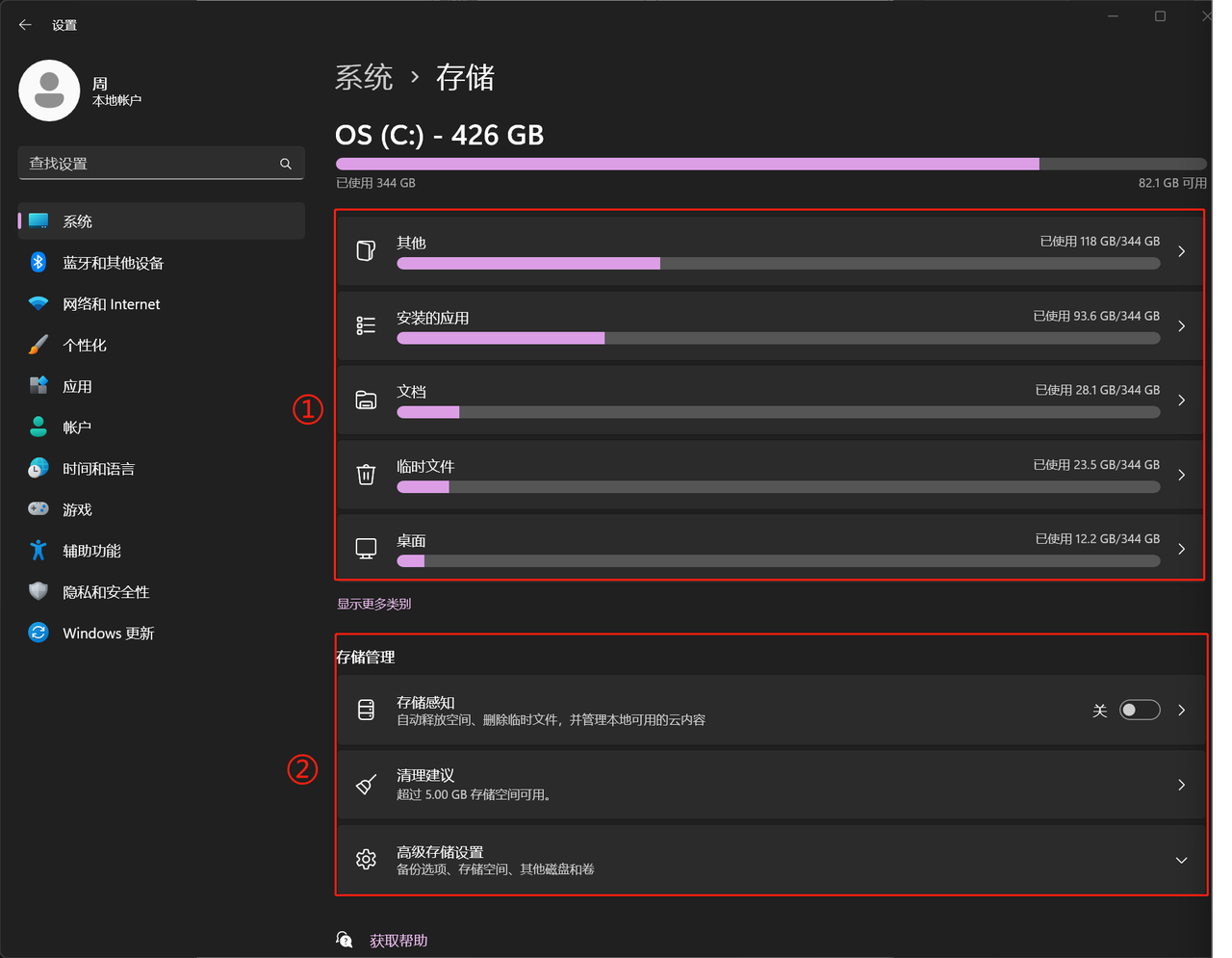Click the Wi-Fi icon next to 网络和 Internet
Viewport: 1232px width, 958px height.
[x=38, y=303]
